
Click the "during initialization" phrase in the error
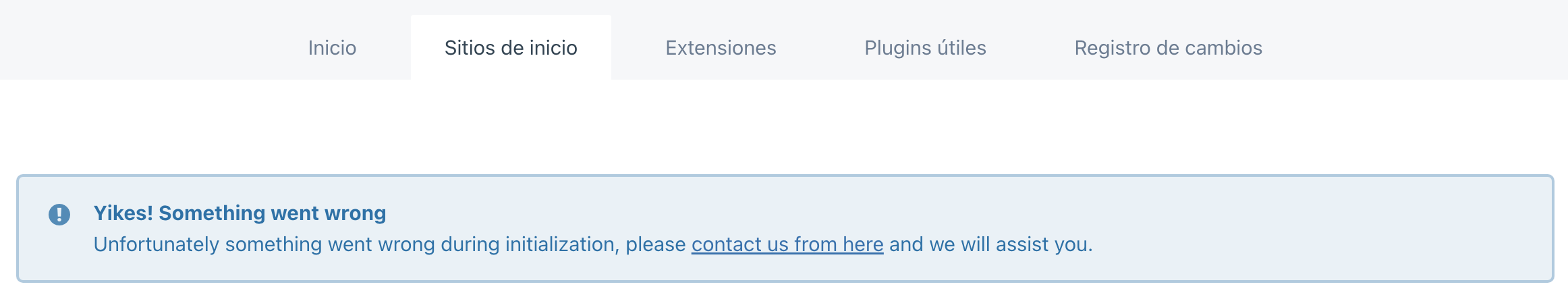pos(528,244)
